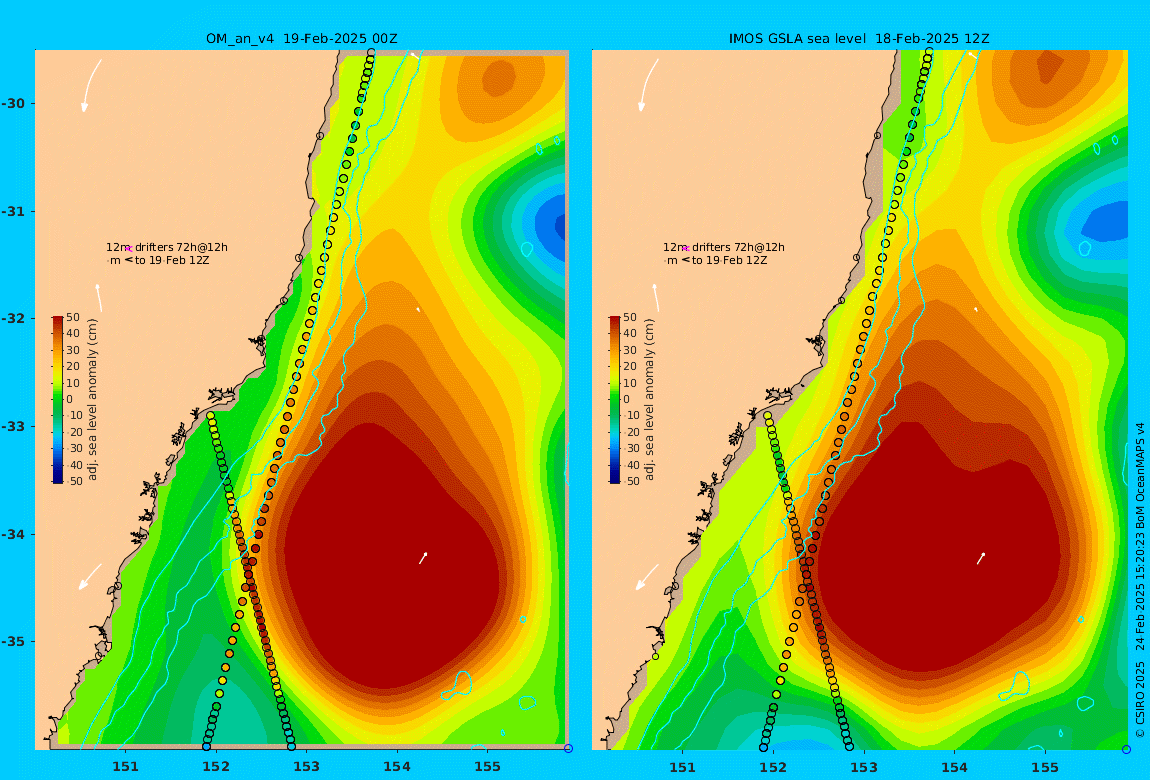This screenshot has width=1150, height=780.
Task: Click '12m drifters 72h@12h' text in left panel
Action: [166, 247]
